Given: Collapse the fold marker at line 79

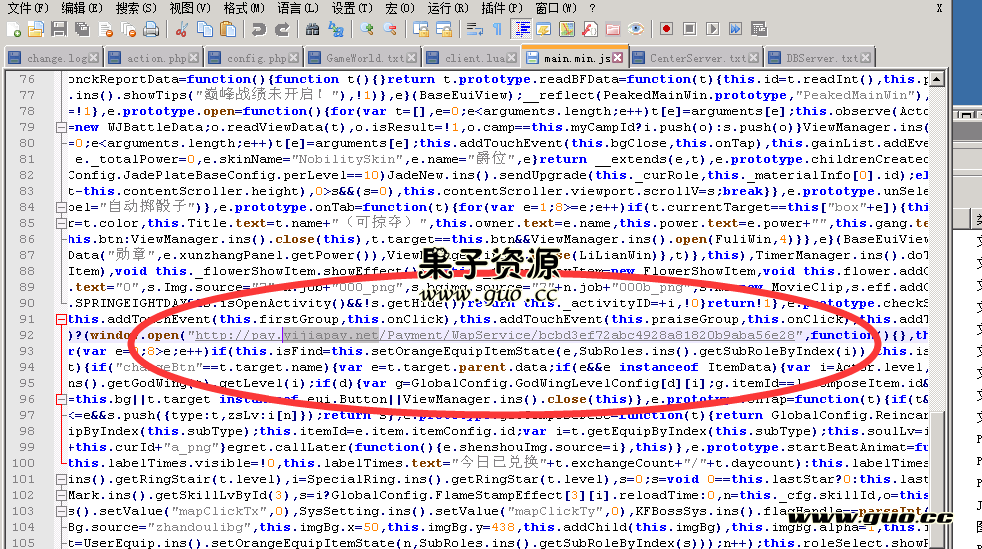Looking at the screenshot, I should click(x=61, y=128).
